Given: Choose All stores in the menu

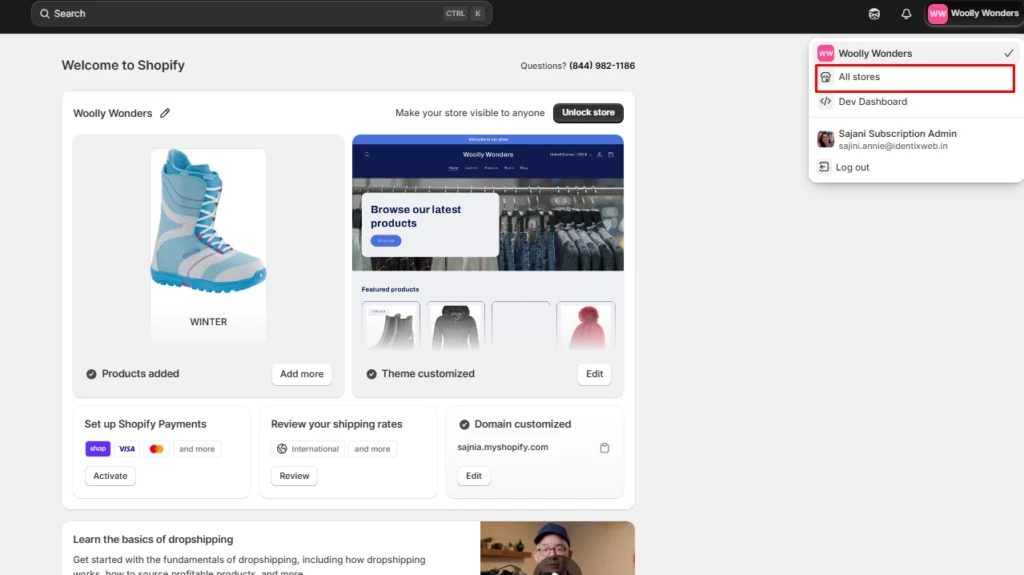Looking at the screenshot, I should tap(915, 78).
